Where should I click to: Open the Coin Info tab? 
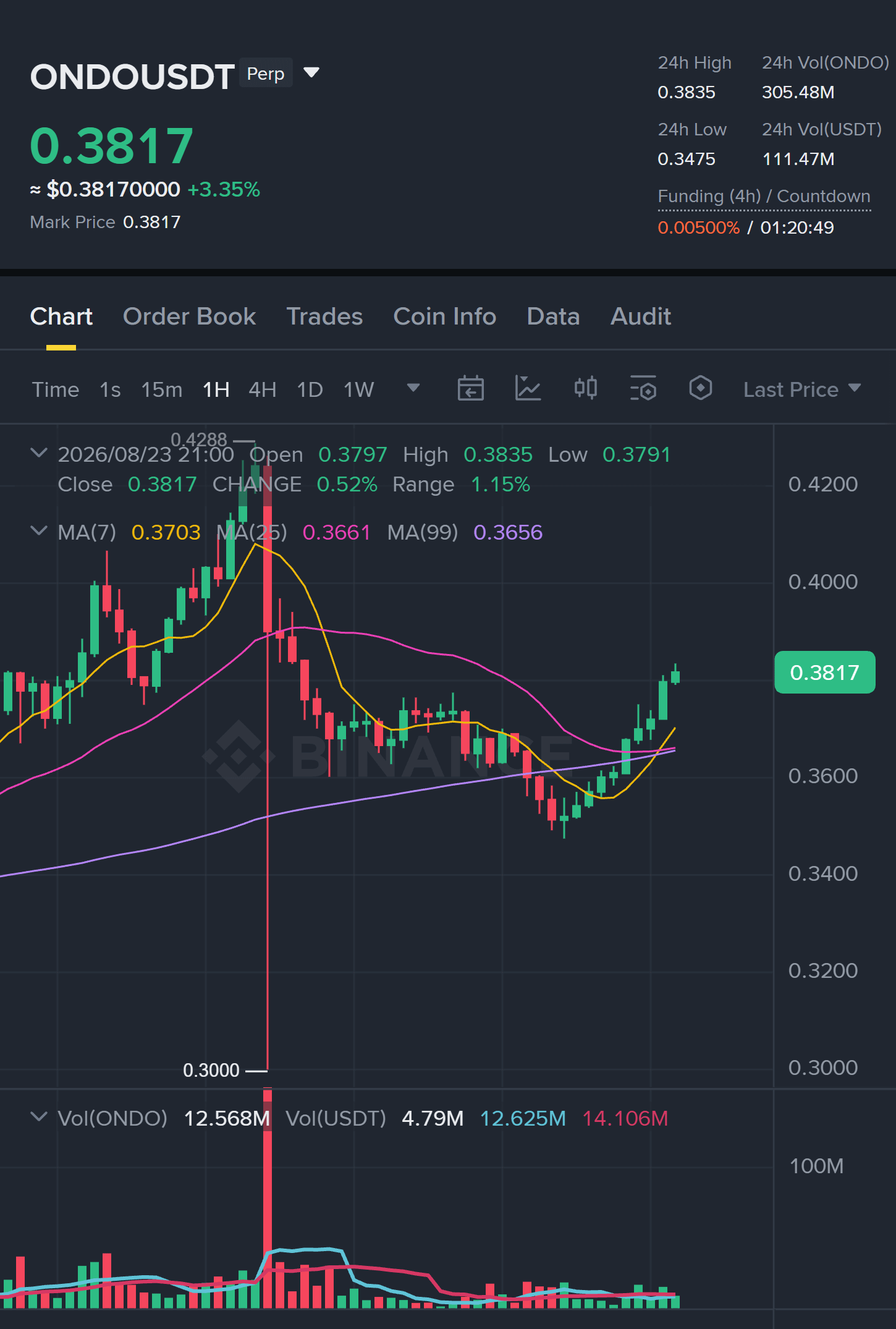(445, 316)
